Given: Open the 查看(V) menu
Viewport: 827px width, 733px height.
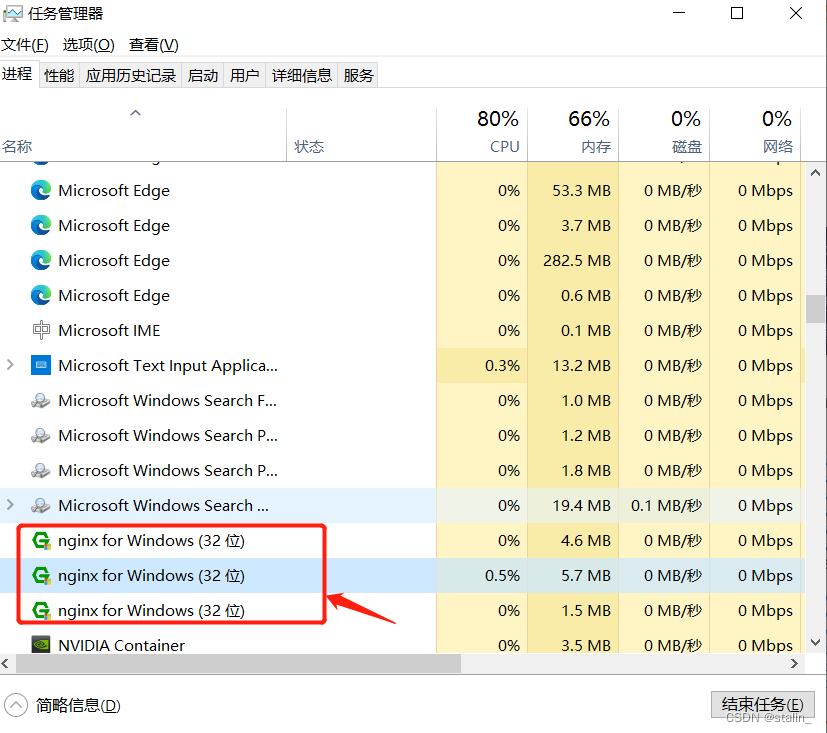Looking at the screenshot, I should 153,45.
